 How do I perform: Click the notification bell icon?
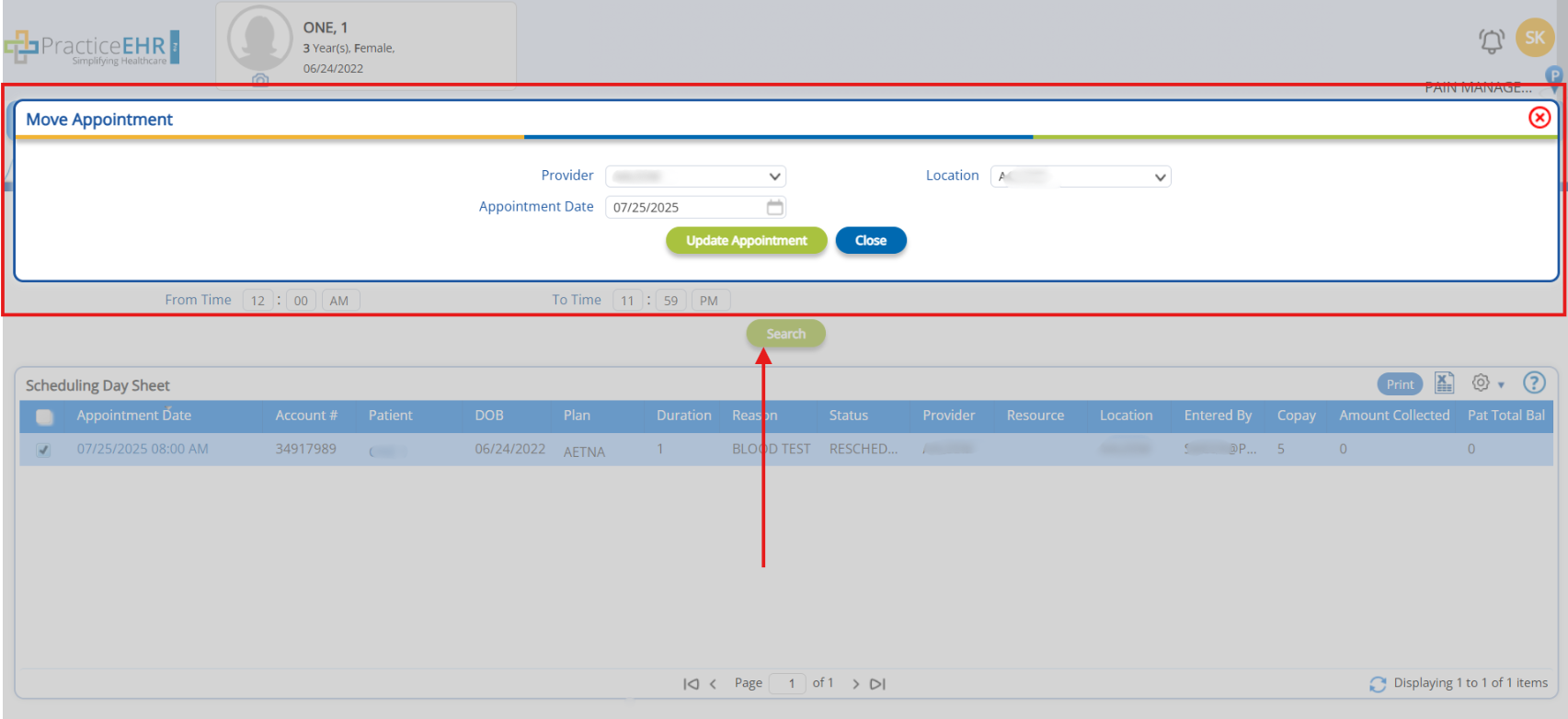(x=1491, y=40)
